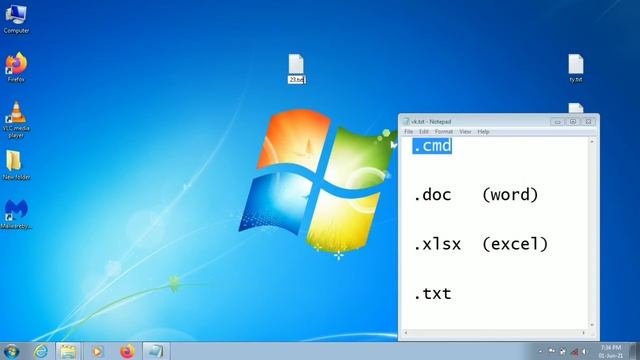Open the File menu in Notepad
Screen dimensions: 640x360
409,132
